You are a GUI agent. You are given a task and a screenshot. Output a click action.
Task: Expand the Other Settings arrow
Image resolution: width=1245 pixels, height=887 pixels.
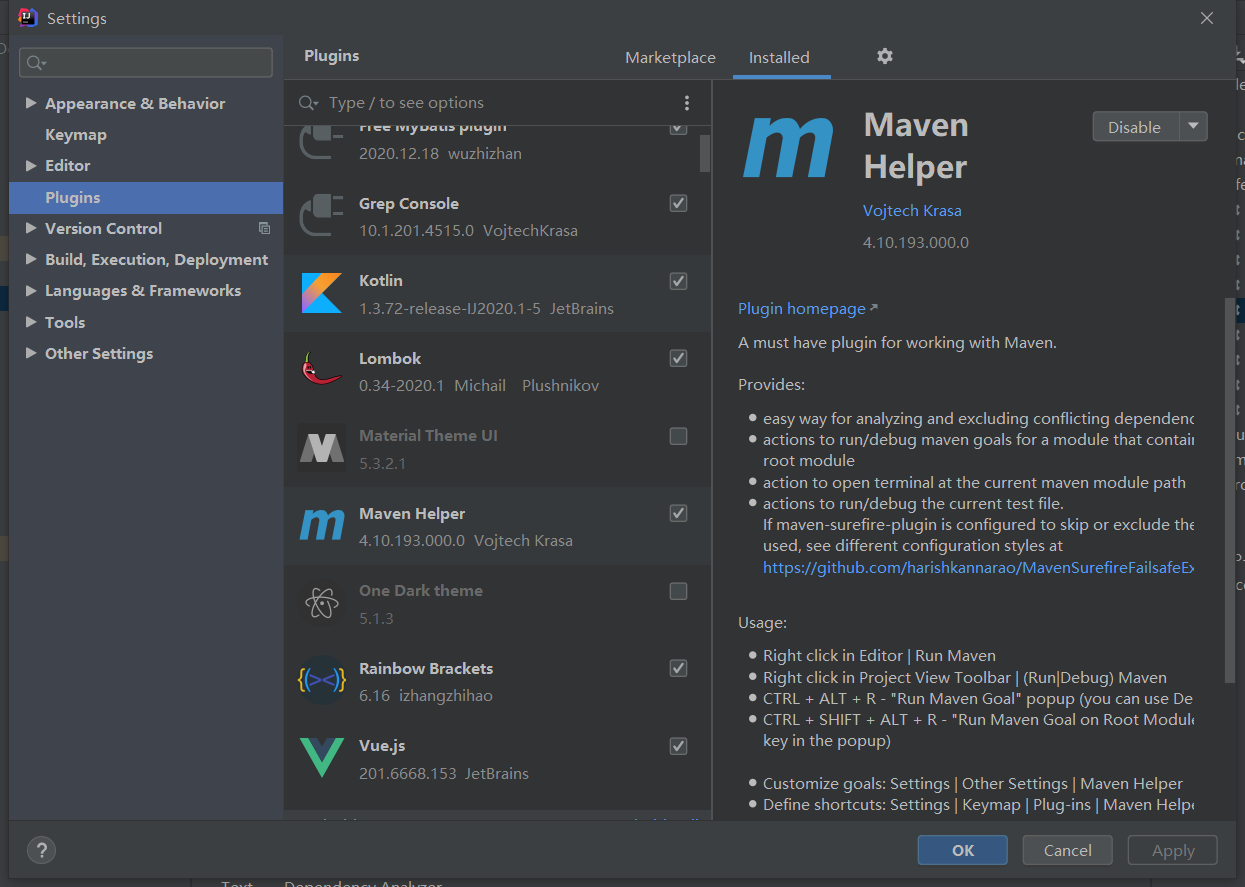tap(31, 353)
